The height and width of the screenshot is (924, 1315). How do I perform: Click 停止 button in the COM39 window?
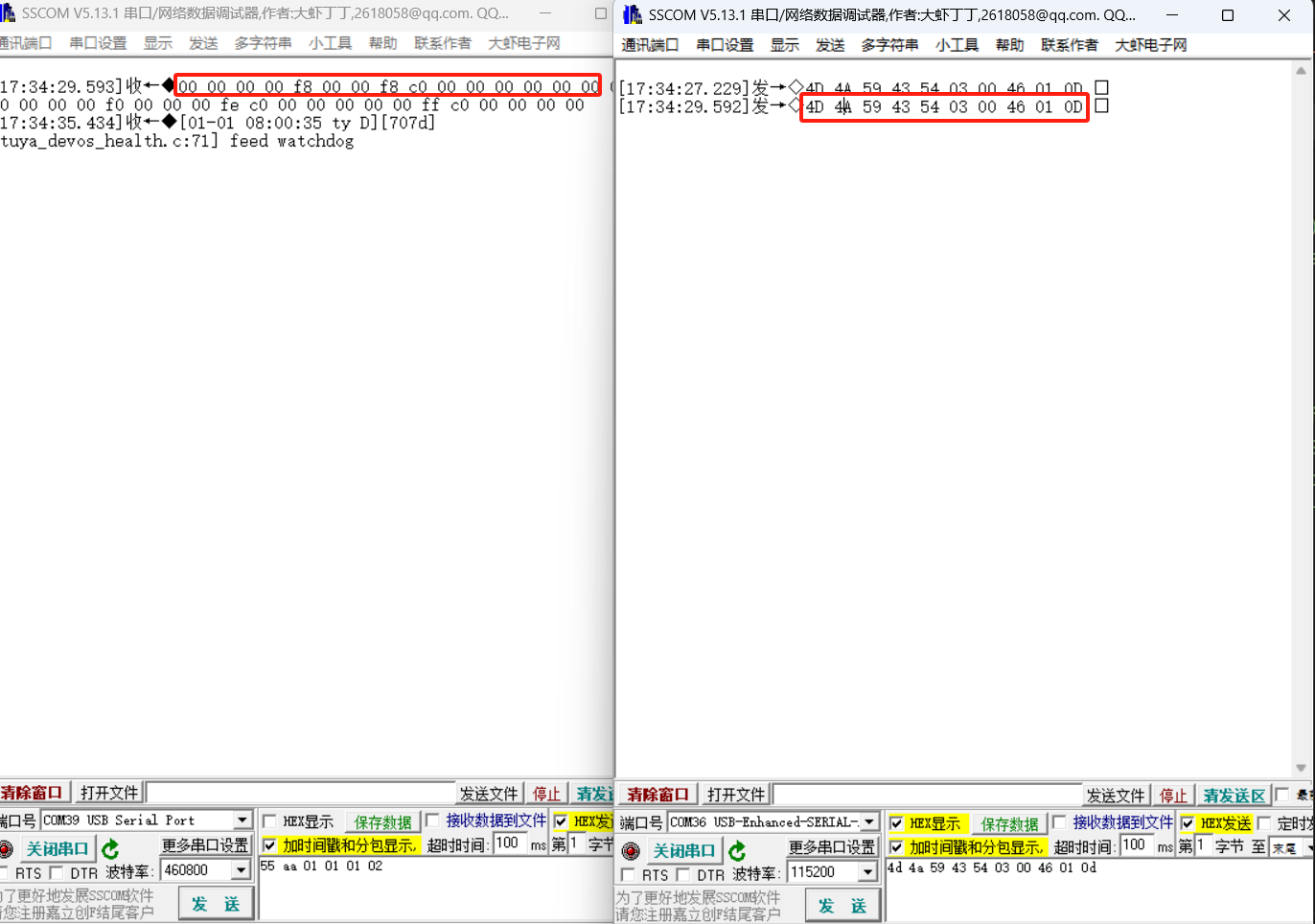point(546,794)
